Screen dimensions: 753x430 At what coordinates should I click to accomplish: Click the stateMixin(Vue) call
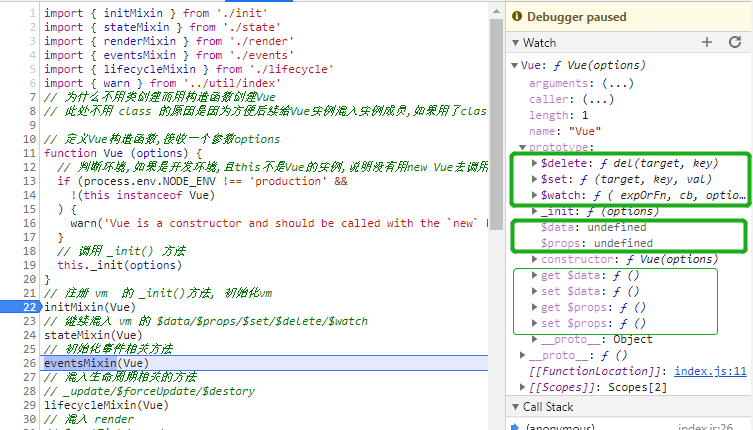[x=93, y=335]
